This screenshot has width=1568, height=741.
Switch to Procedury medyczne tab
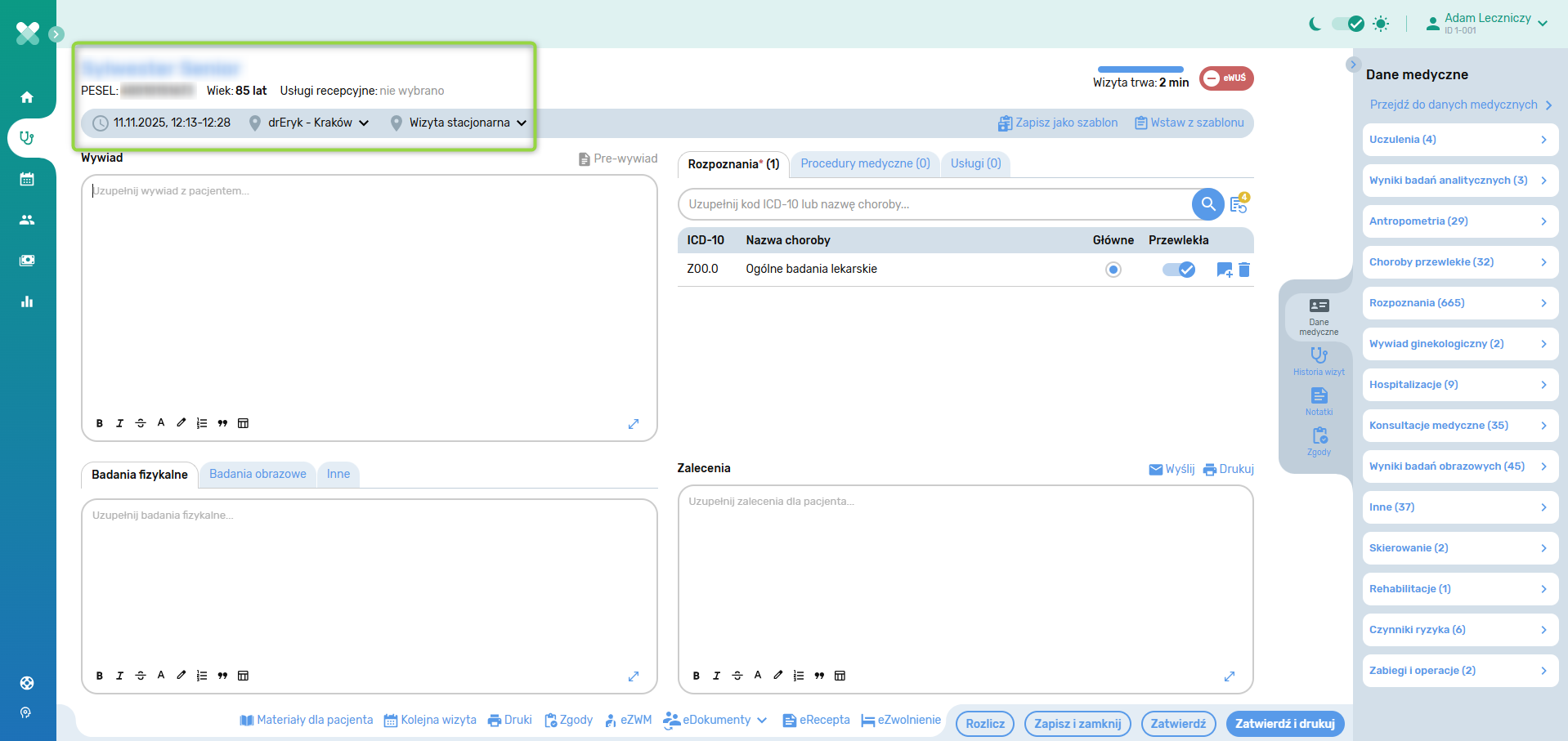click(x=865, y=163)
